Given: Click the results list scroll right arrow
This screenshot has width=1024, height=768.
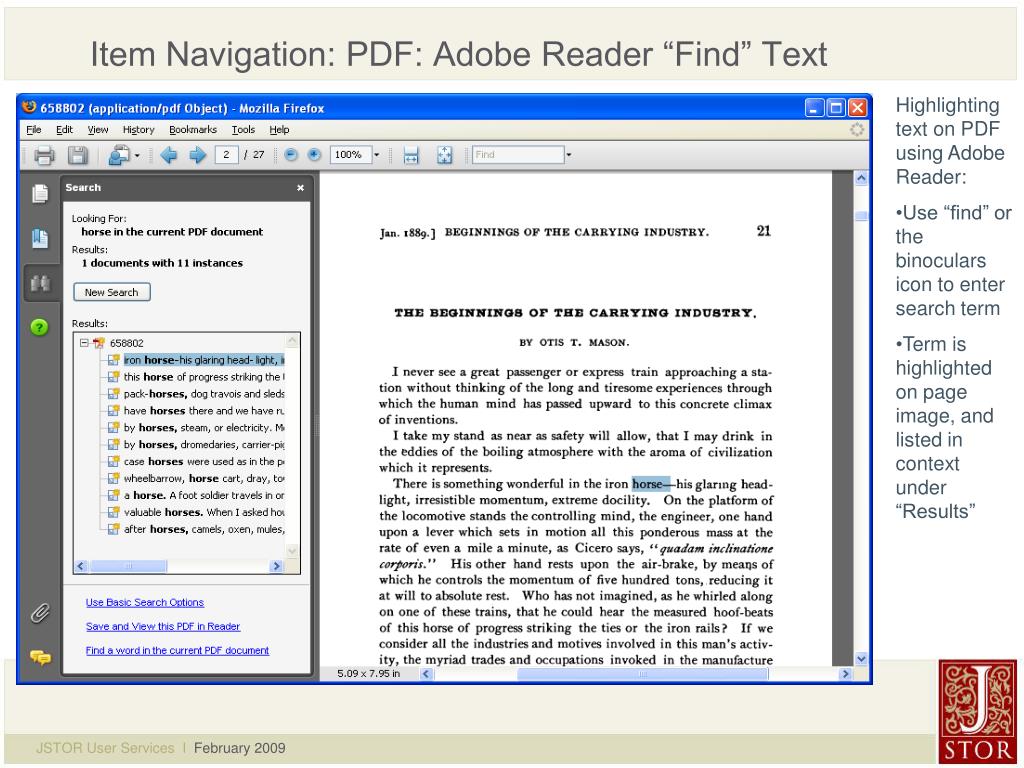Looking at the screenshot, I should [x=276, y=566].
